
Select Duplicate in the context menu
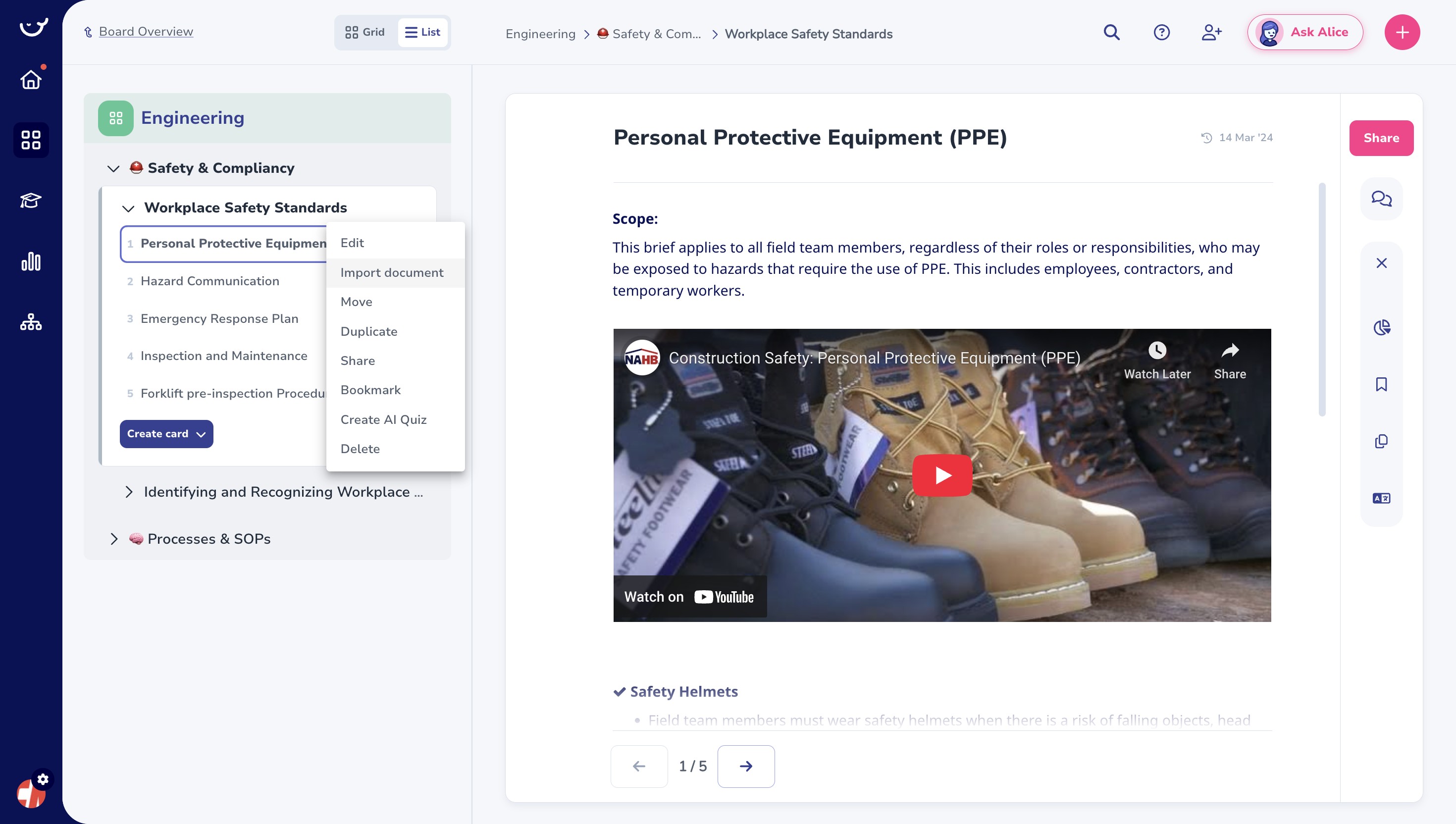[395, 332]
